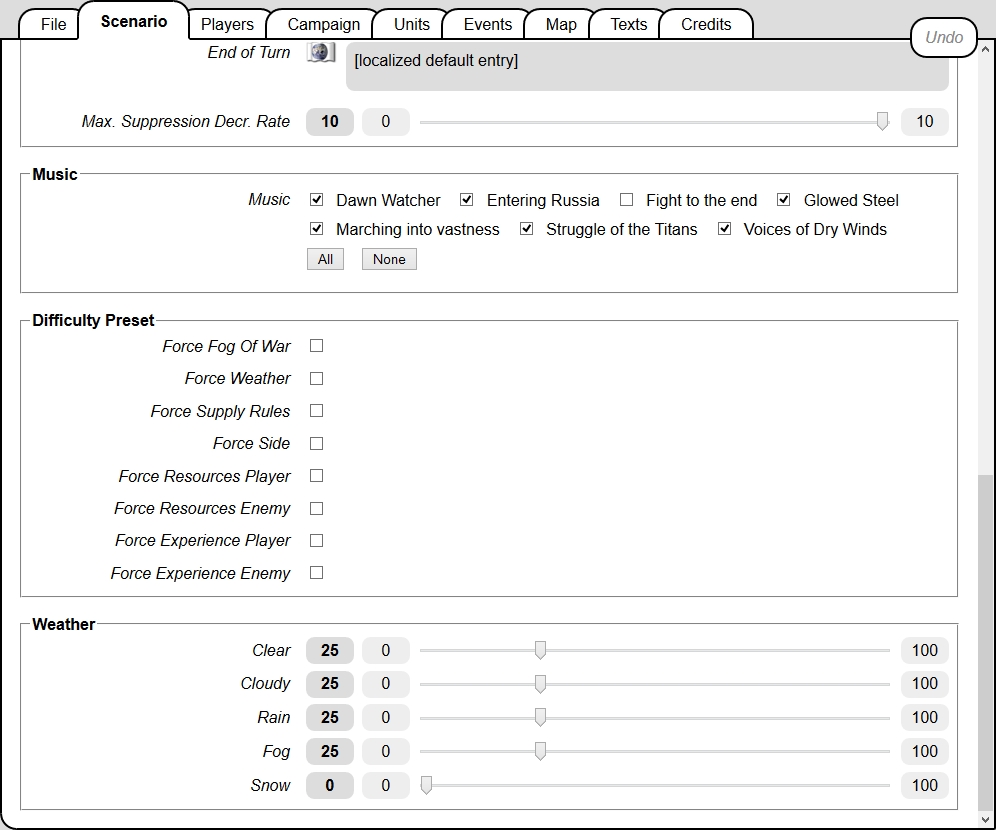Click the Rain weather value 25 field
The height and width of the screenshot is (830, 996).
[x=330, y=718]
